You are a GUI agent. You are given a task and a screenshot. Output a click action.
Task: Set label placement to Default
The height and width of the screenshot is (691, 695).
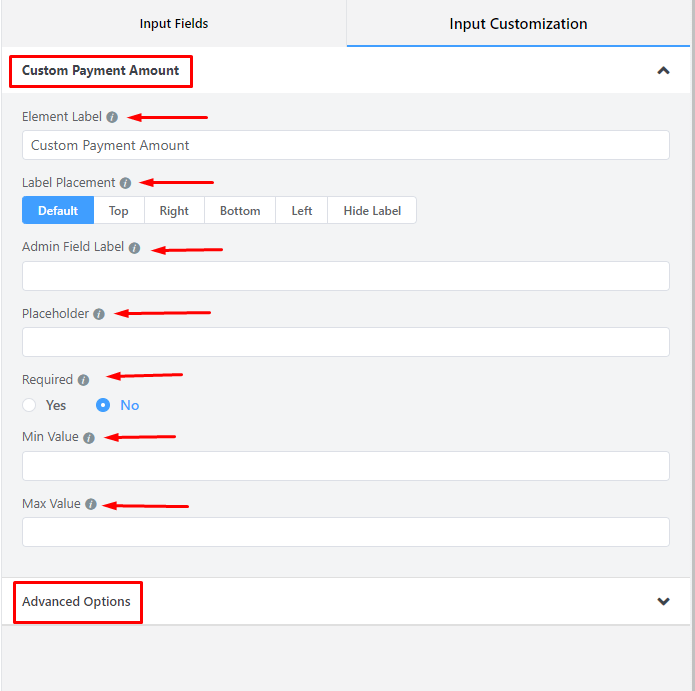click(58, 211)
